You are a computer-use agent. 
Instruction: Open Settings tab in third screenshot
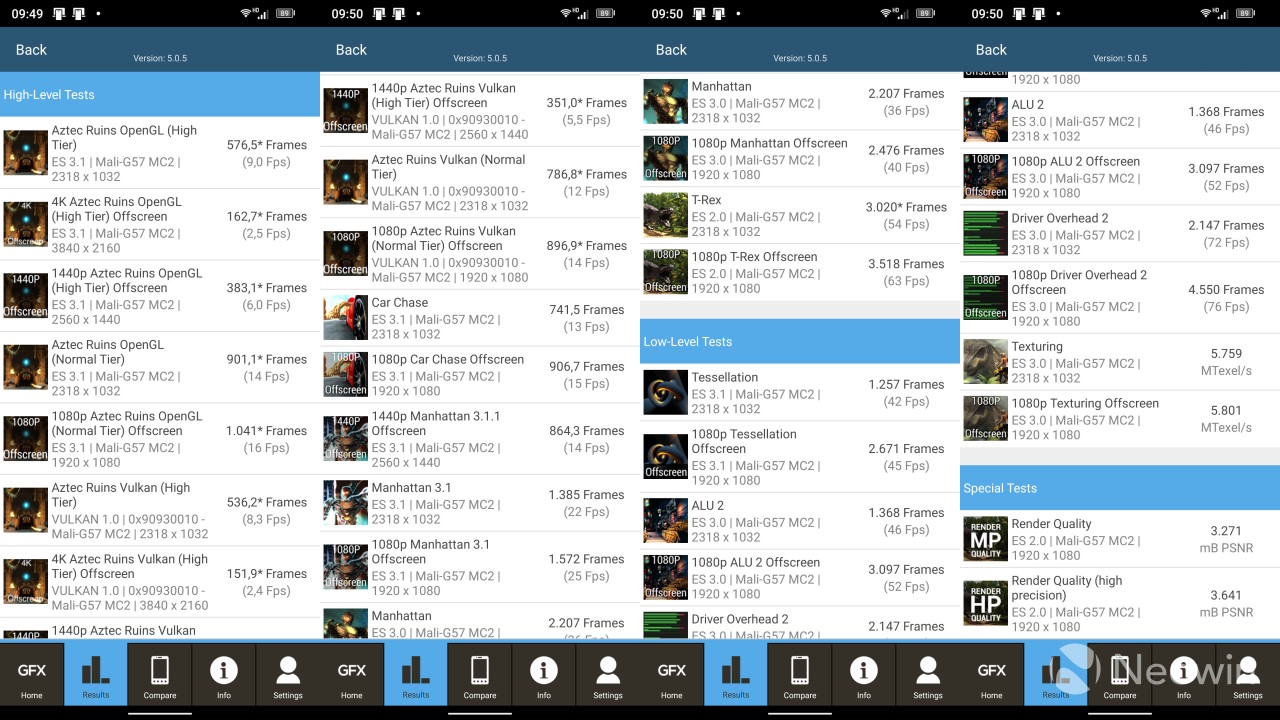tap(928, 676)
